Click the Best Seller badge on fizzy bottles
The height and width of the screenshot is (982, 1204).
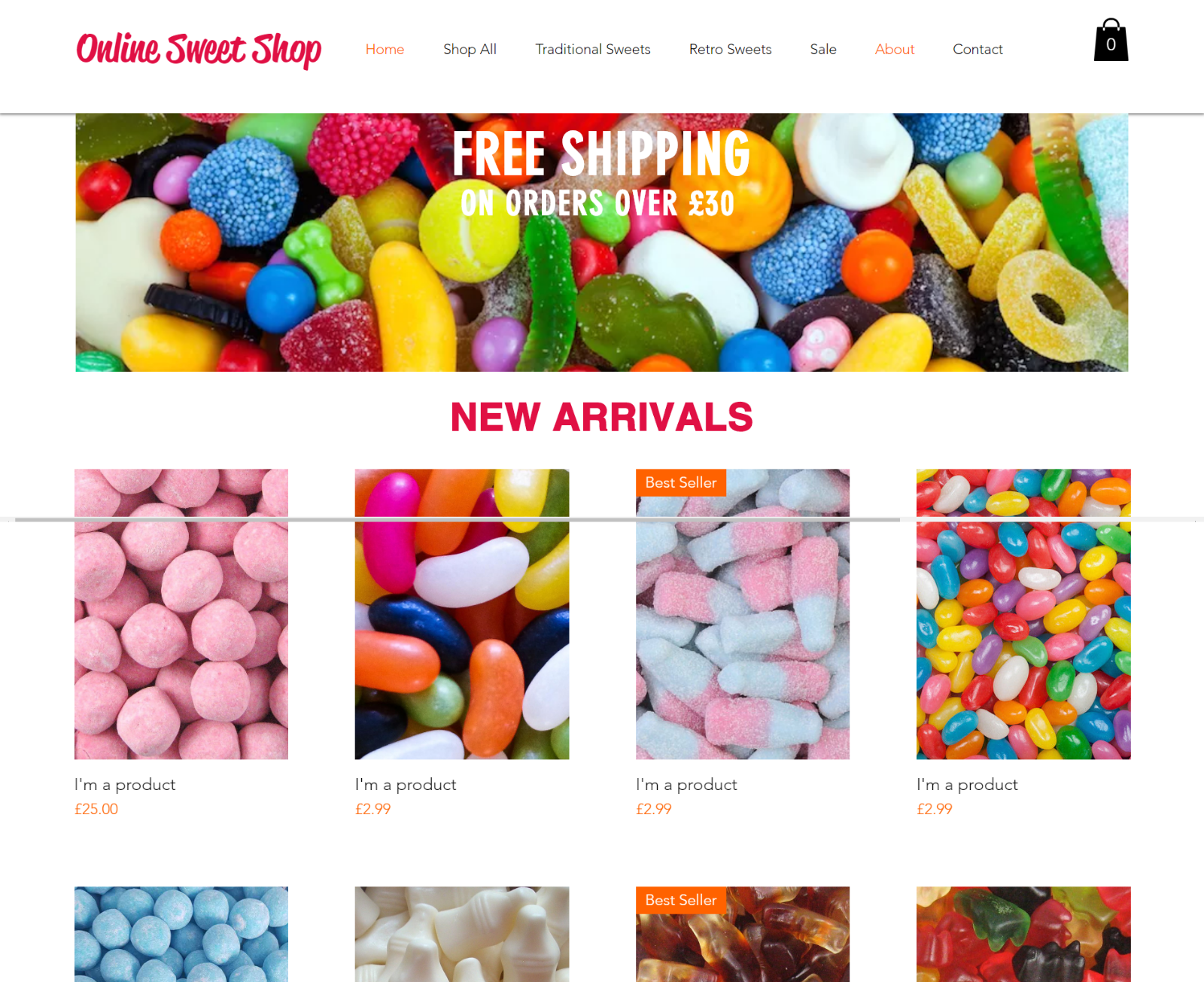point(681,482)
